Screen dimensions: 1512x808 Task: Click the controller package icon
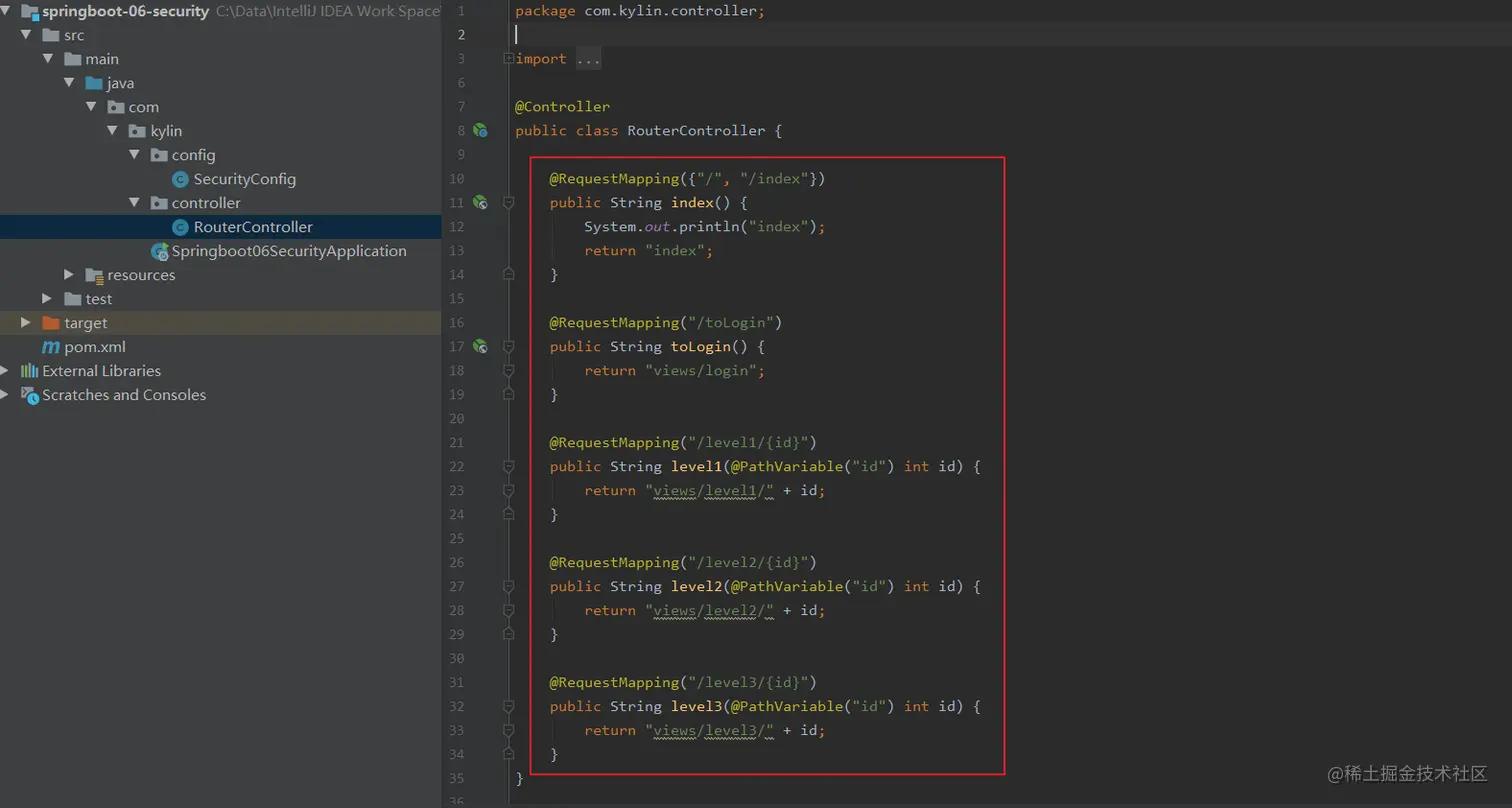tap(159, 203)
